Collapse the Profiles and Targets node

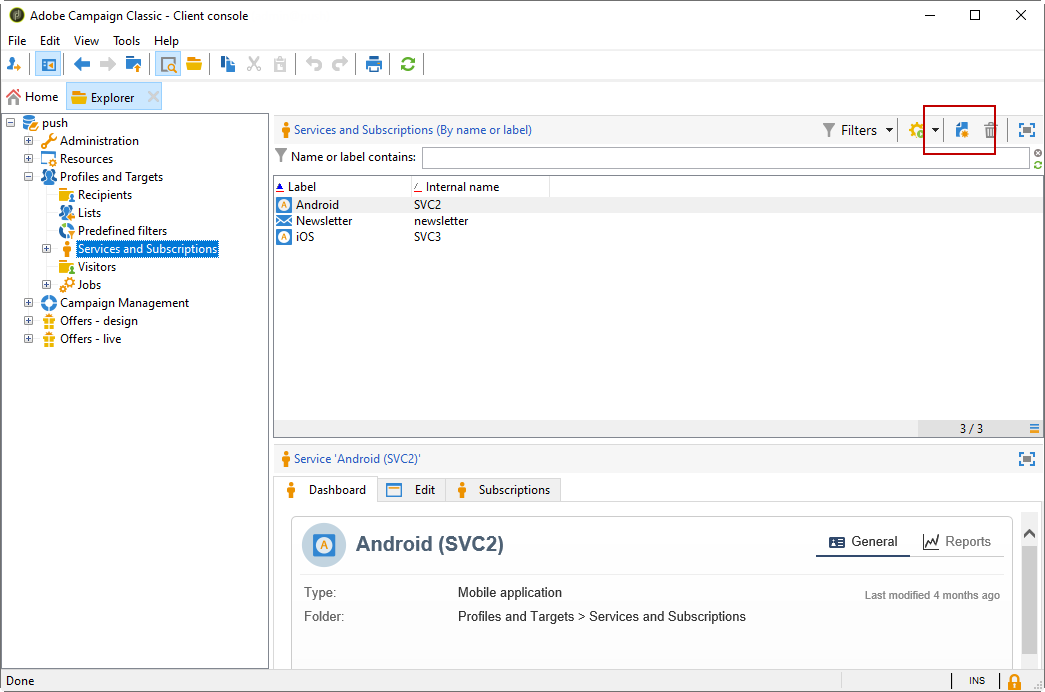click(29, 177)
